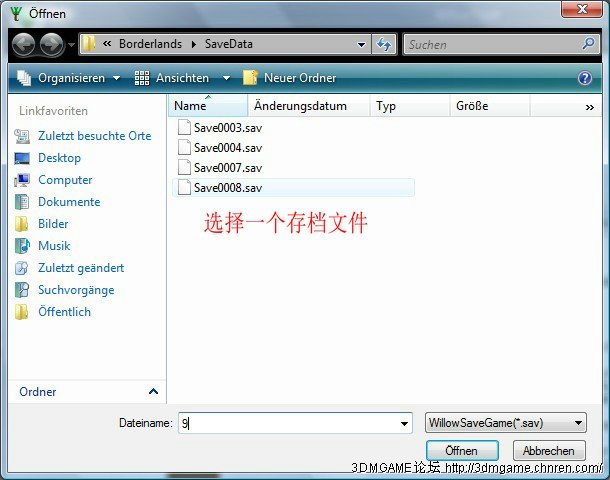The width and height of the screenshot is (610, 480).
Task: Open the help question mark icon
Action: click(585, 78)
